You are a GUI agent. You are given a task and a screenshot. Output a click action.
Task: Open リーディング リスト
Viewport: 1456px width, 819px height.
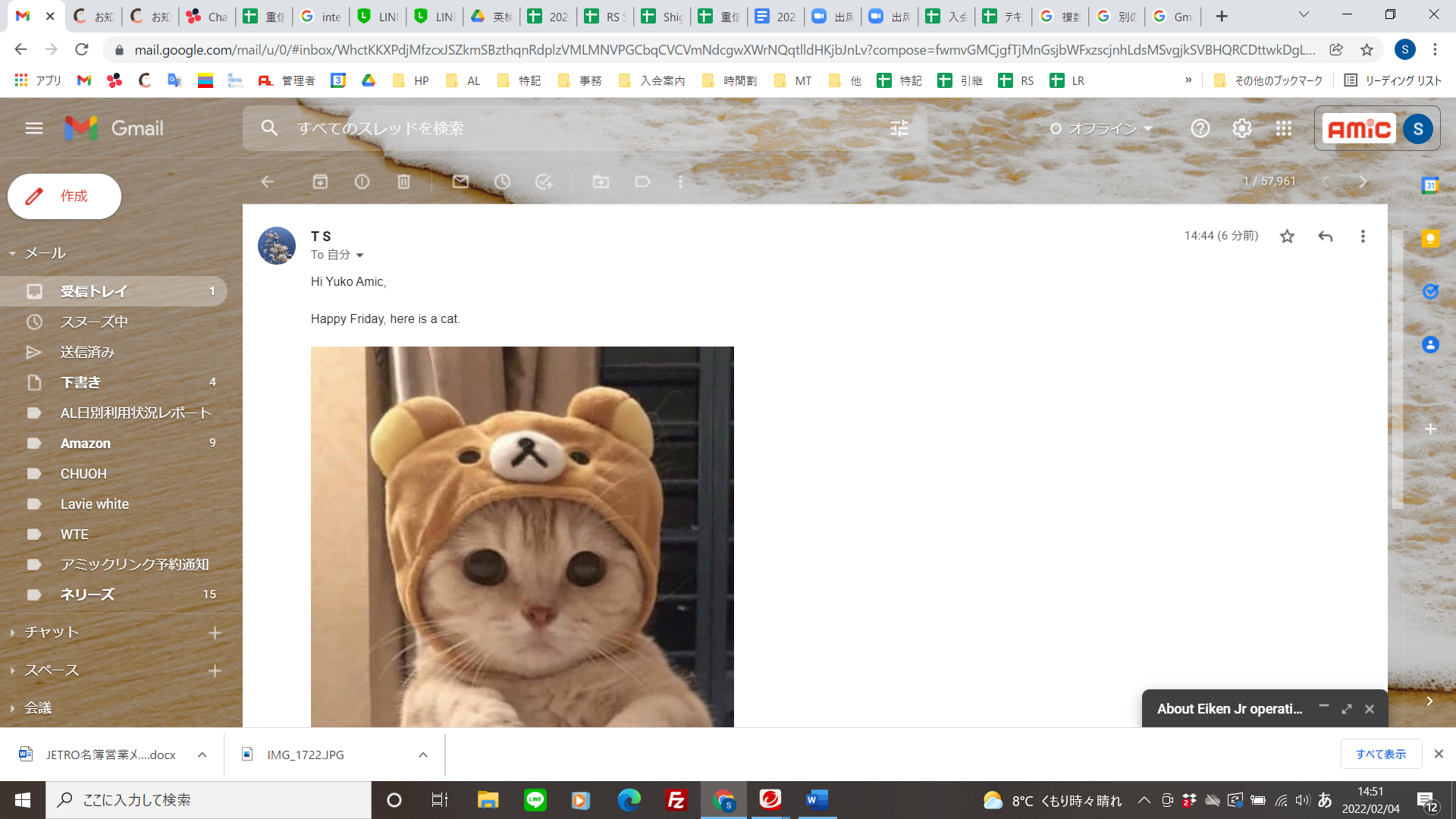pos(1393,80)
